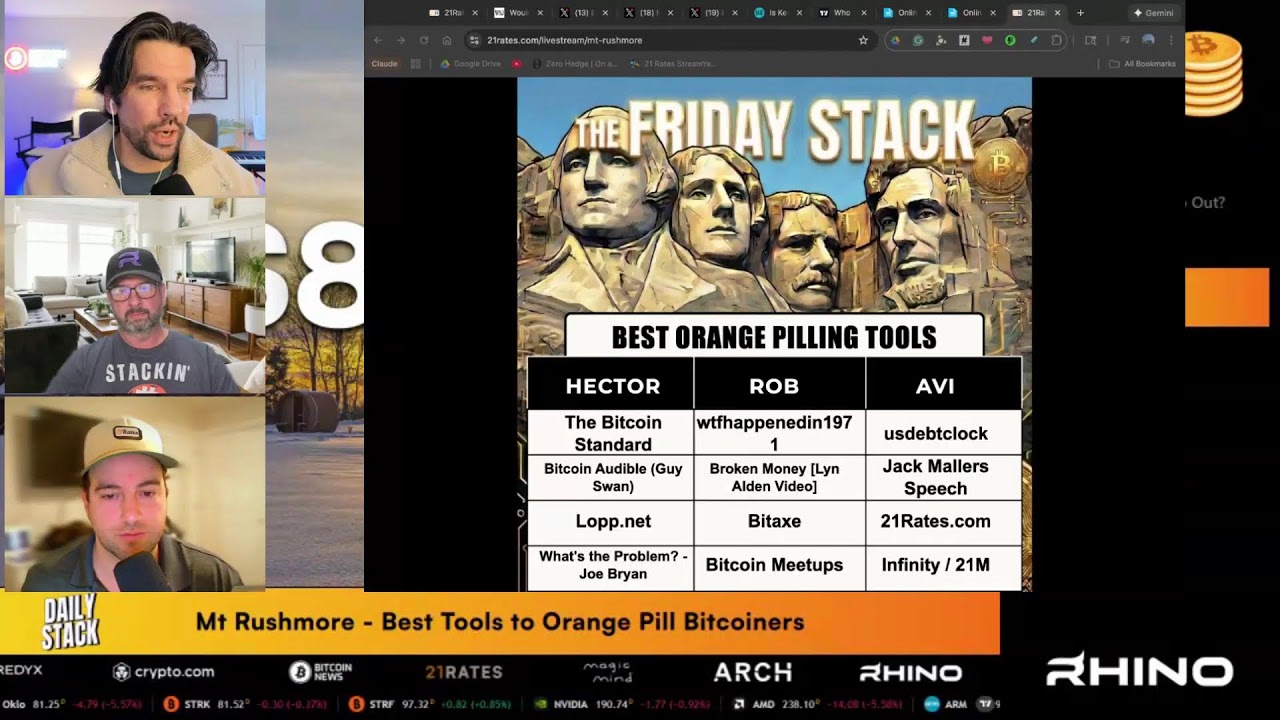The width and height of the screenshot is (1280, 720).
Task: Click the three-circle extension icon
Action: pyautogui.click(x=941, y=40)
